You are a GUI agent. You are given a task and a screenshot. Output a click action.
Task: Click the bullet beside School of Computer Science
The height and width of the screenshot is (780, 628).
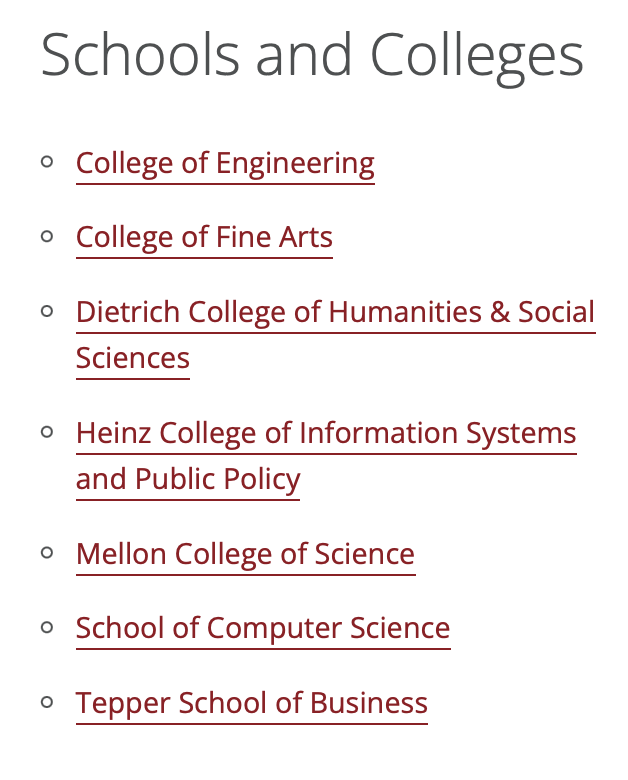click(x=47, y=627)
